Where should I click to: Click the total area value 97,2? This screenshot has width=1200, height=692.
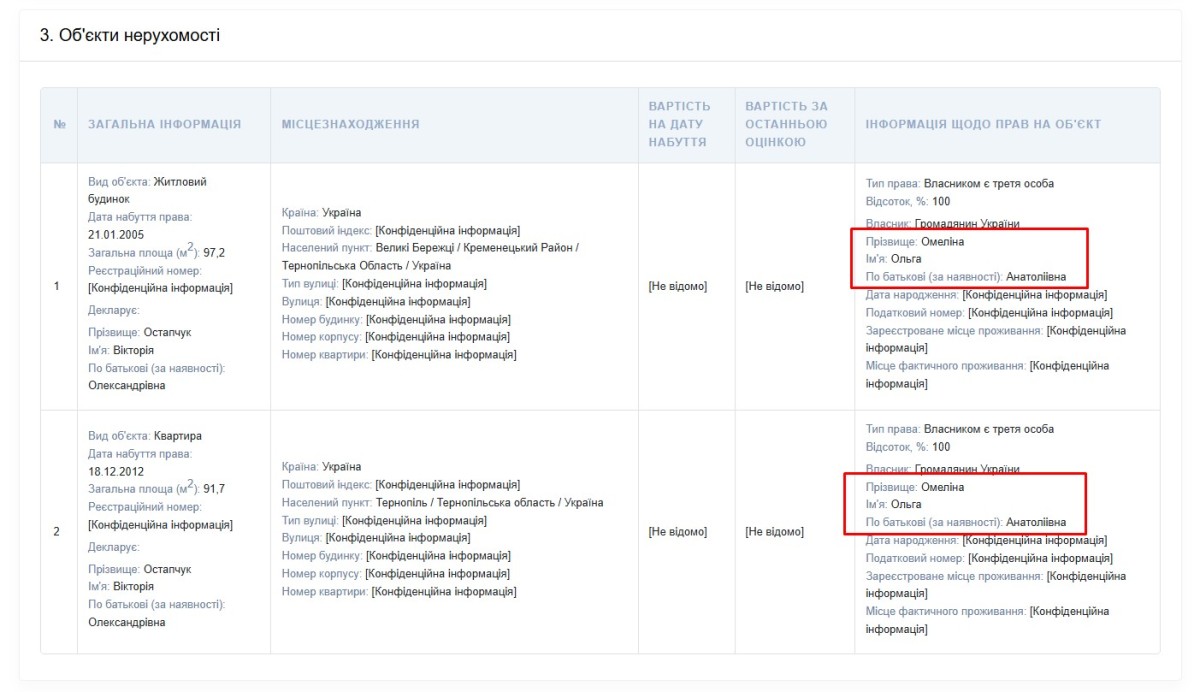click(214, 253)
